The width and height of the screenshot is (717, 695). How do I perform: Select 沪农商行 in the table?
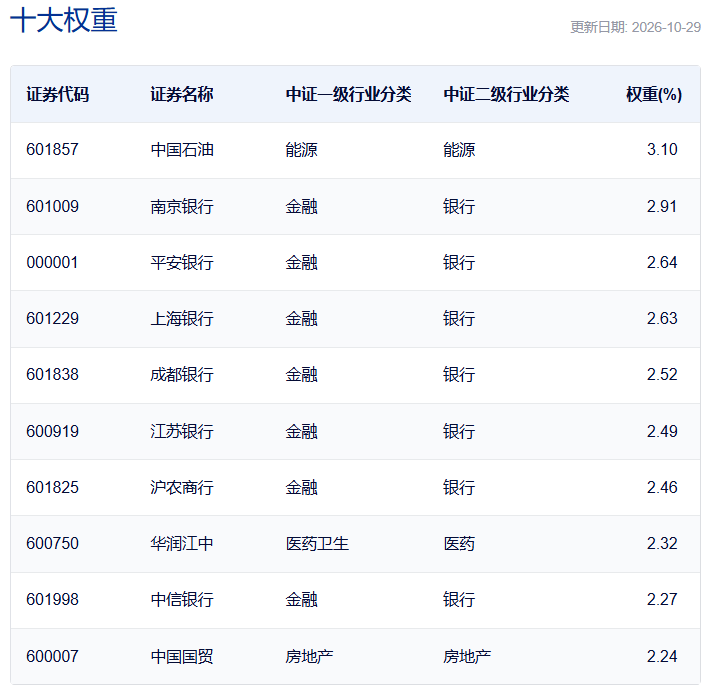(x=182, y=487)
